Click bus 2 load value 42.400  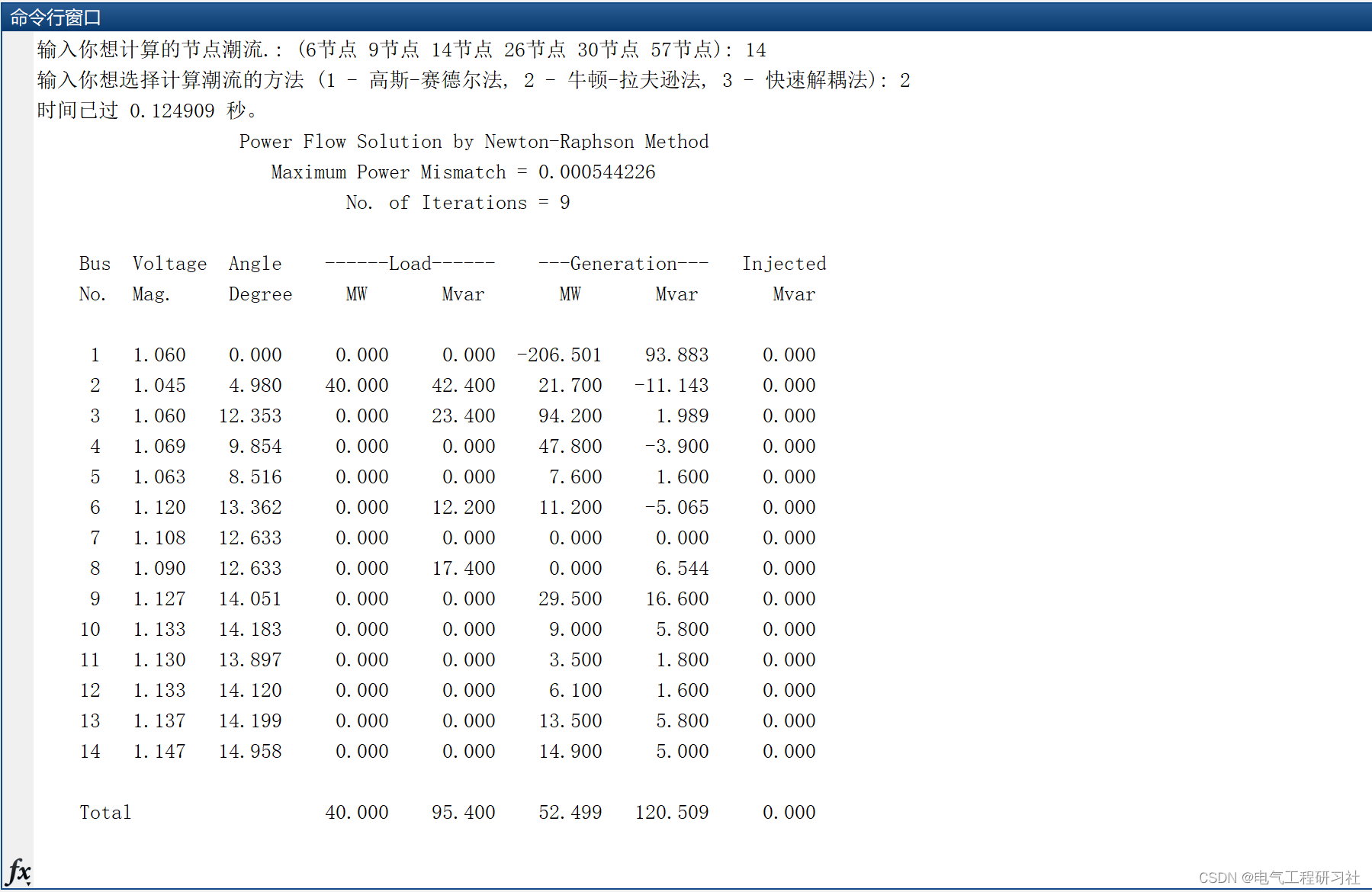click(x=463, y=386)
